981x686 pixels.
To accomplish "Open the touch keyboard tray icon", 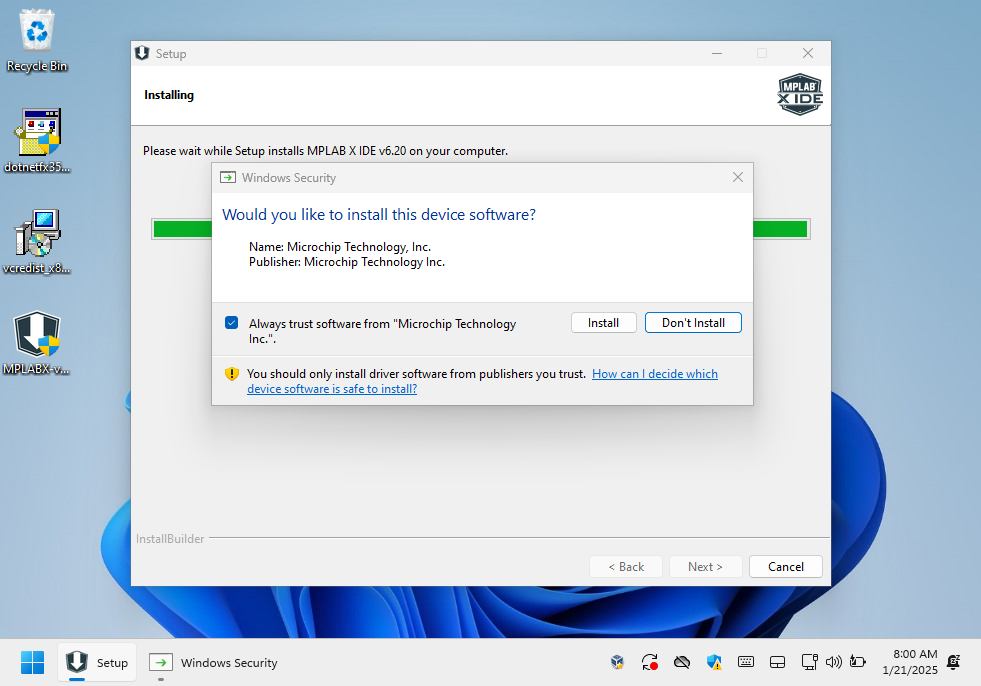I will pos(746,662).
